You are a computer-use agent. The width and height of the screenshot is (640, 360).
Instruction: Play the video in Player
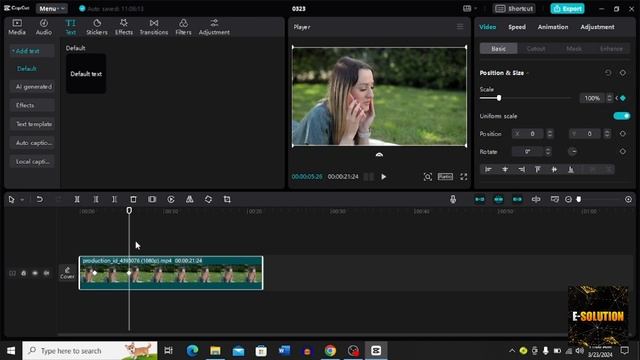(383, 177)
